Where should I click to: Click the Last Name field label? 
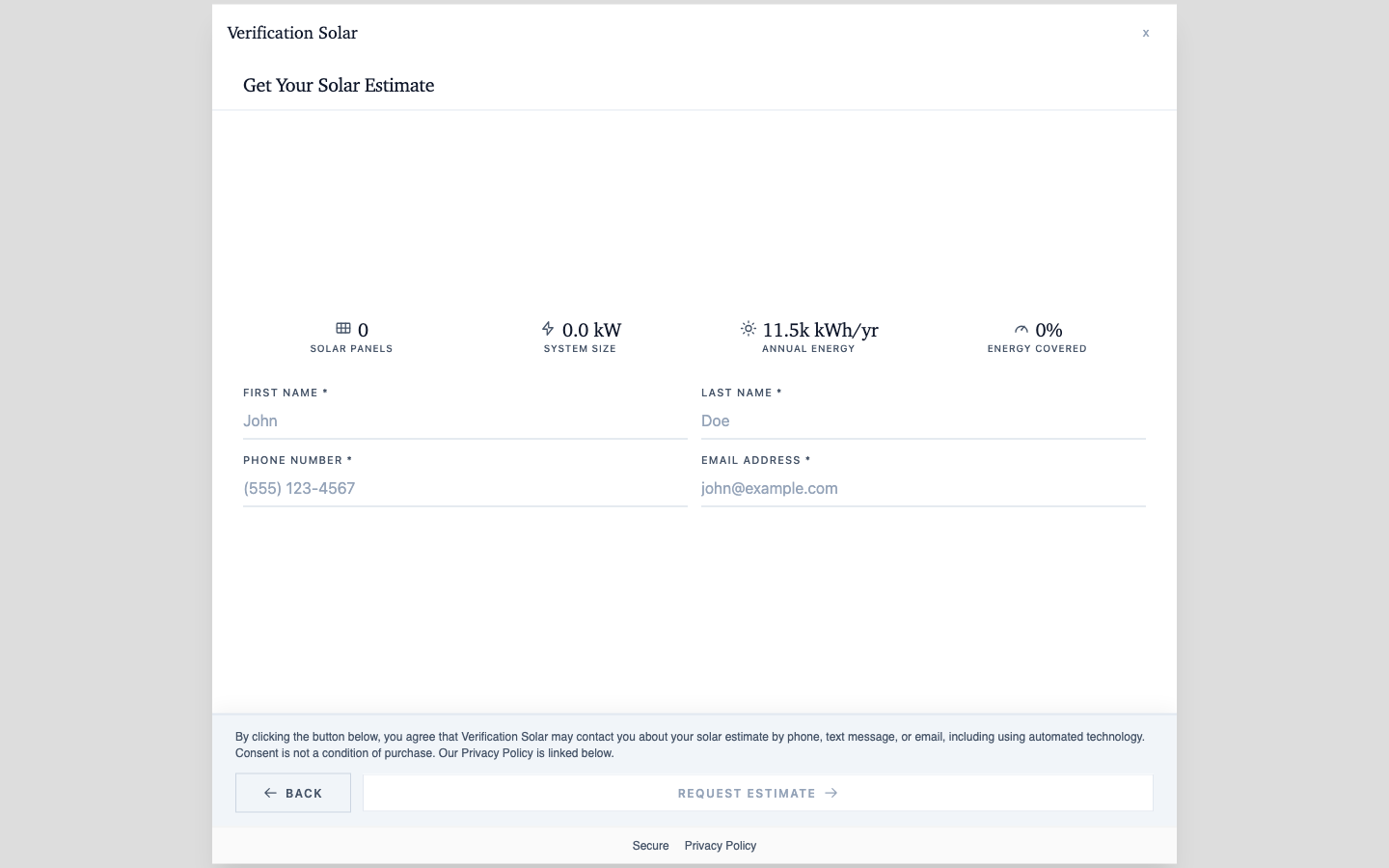[742, 393]
